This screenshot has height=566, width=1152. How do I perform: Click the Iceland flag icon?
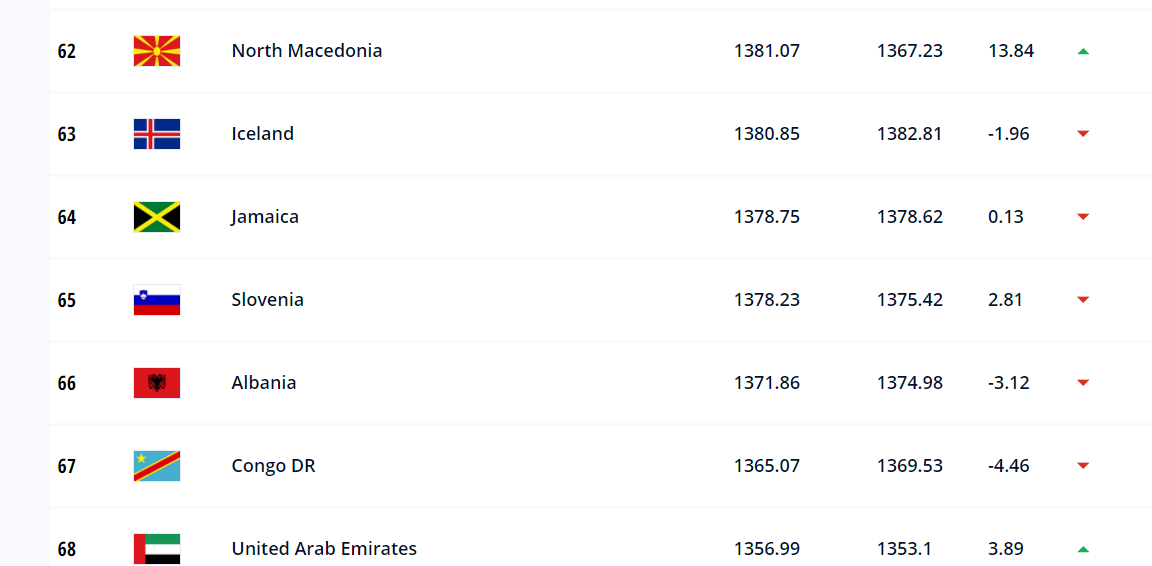(x=156, y=134)
